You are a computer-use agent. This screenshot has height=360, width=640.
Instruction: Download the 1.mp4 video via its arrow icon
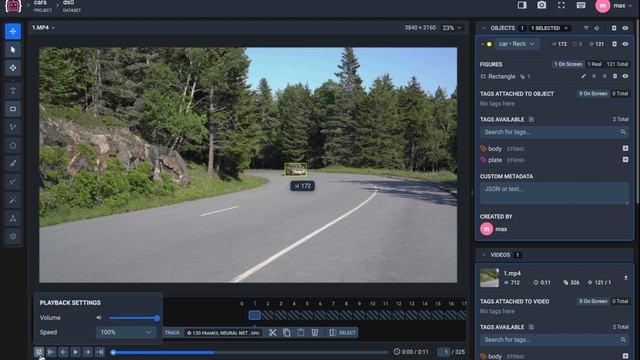(x=626, y=278)
